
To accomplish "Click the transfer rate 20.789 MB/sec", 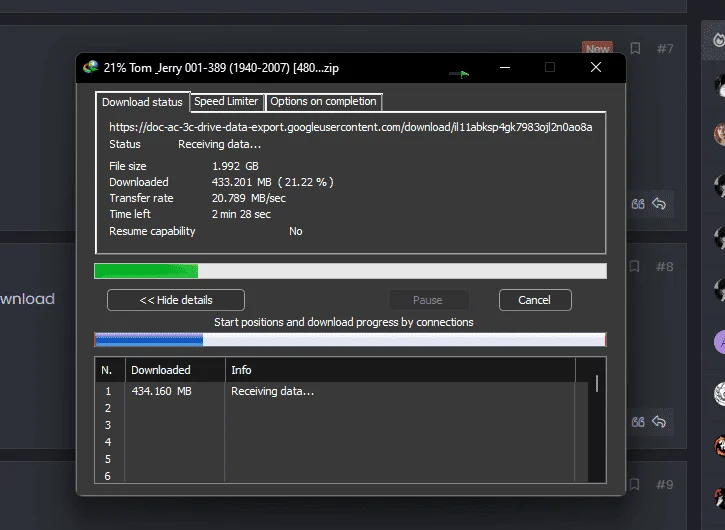I will pos(249,198).
